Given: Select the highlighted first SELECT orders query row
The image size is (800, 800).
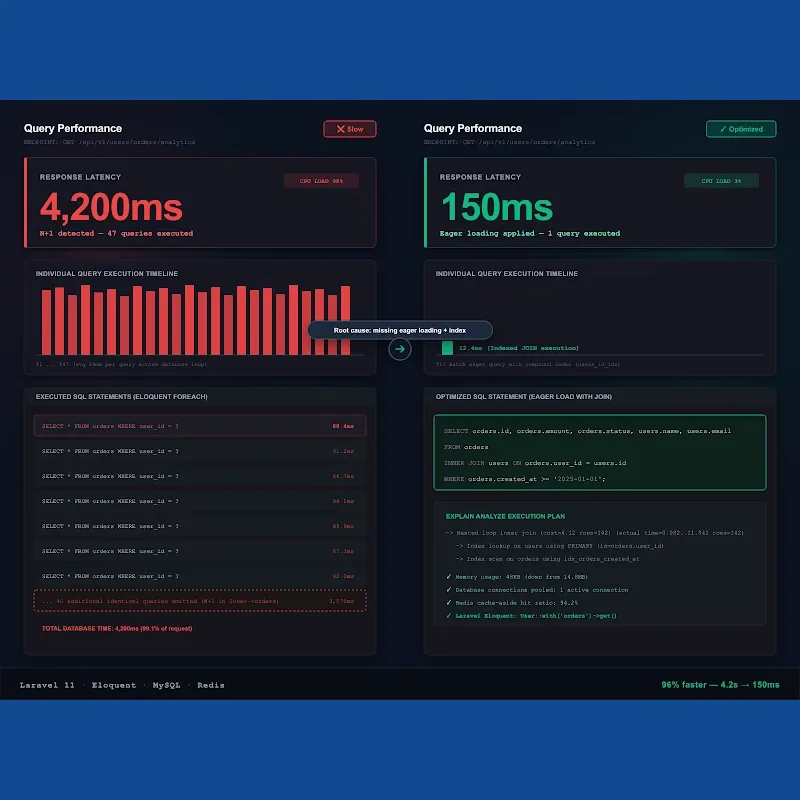Looking at the screenshot, I should click(x=200, y=426).
